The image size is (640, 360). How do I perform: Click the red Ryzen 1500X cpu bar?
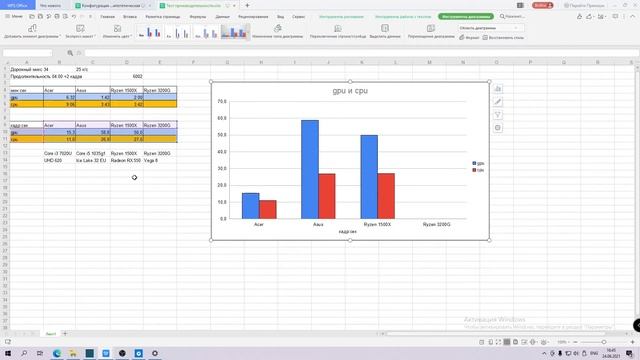click(x=386, y=196)
